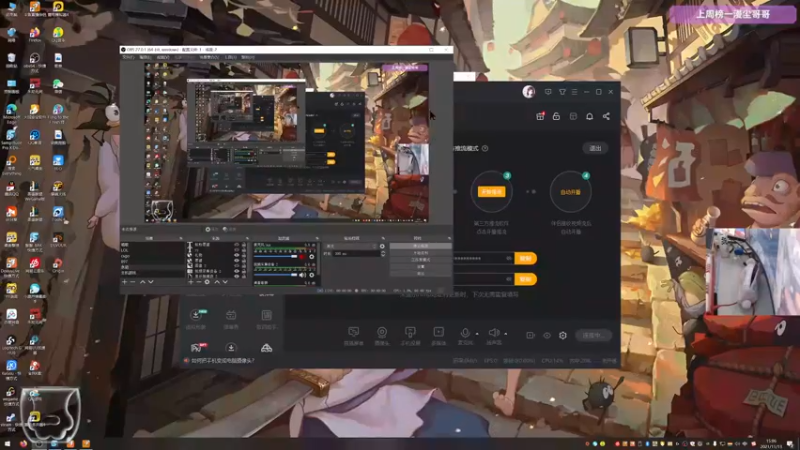Open the feedback message icon in title bar
800x450 pixels.
[x=548, y=92]
